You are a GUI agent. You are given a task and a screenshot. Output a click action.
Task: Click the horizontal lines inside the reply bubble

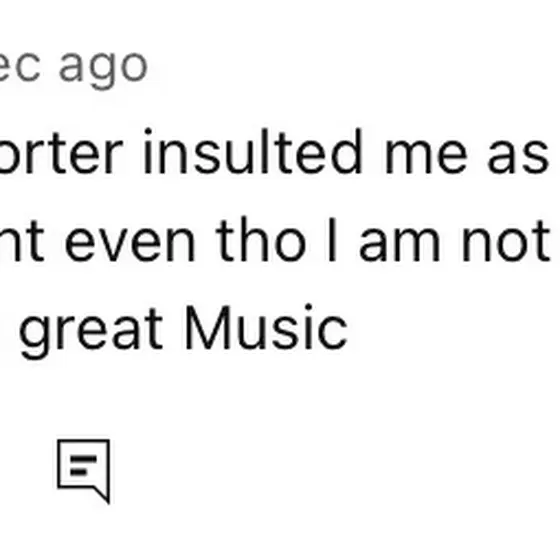(83, 465)
